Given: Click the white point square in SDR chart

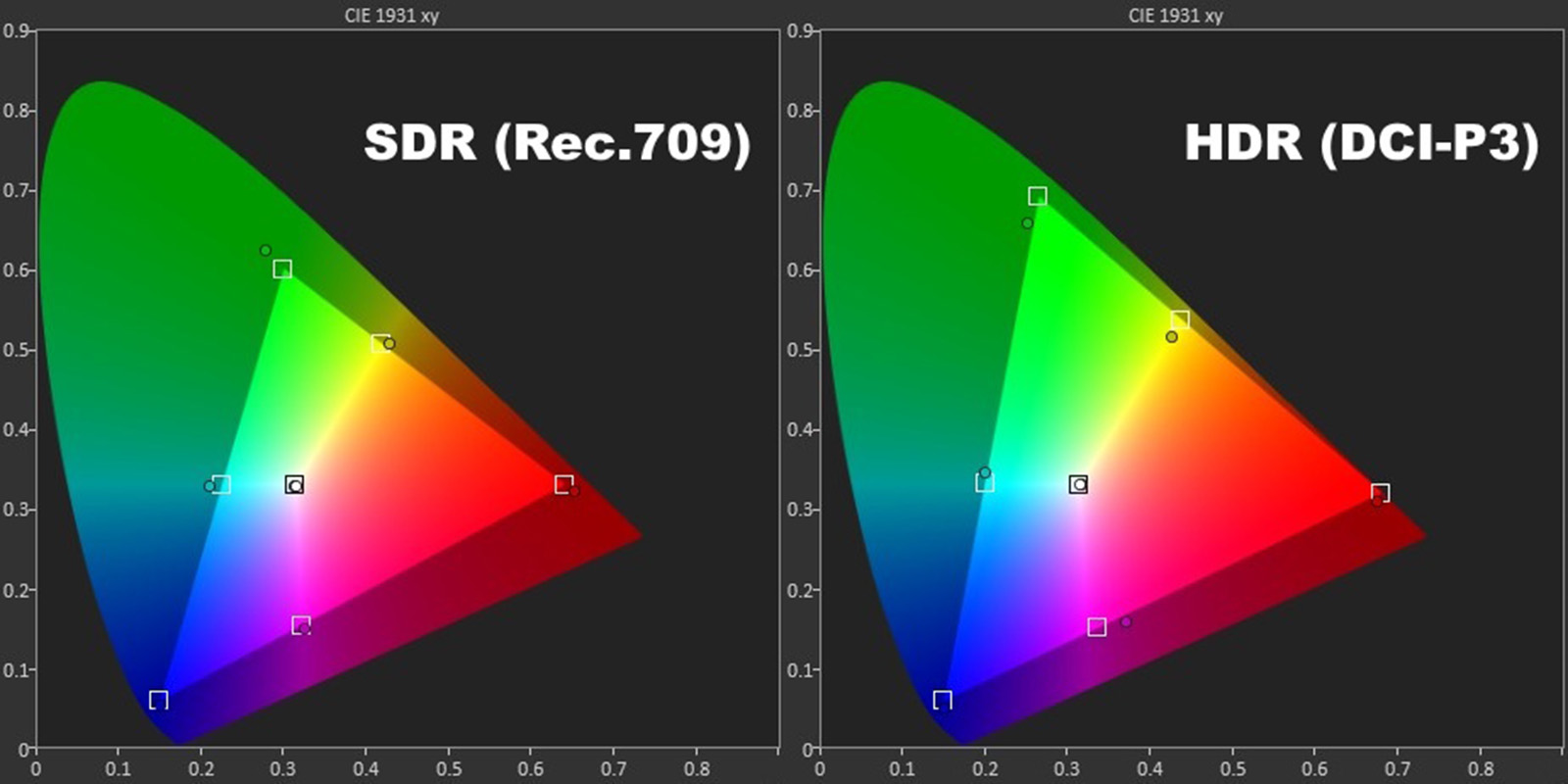Looking at the screenshot, I should [294, 484].
